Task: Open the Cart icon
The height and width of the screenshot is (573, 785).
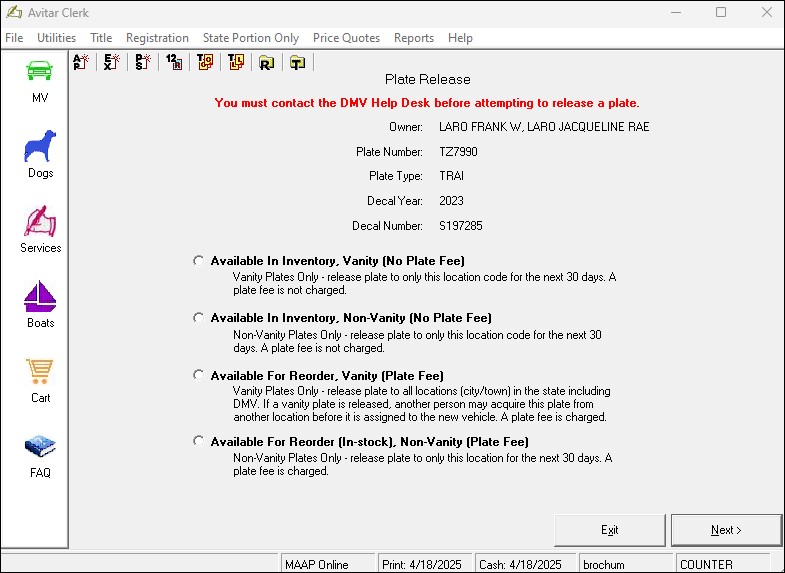Action: click(x=40, y=372)
